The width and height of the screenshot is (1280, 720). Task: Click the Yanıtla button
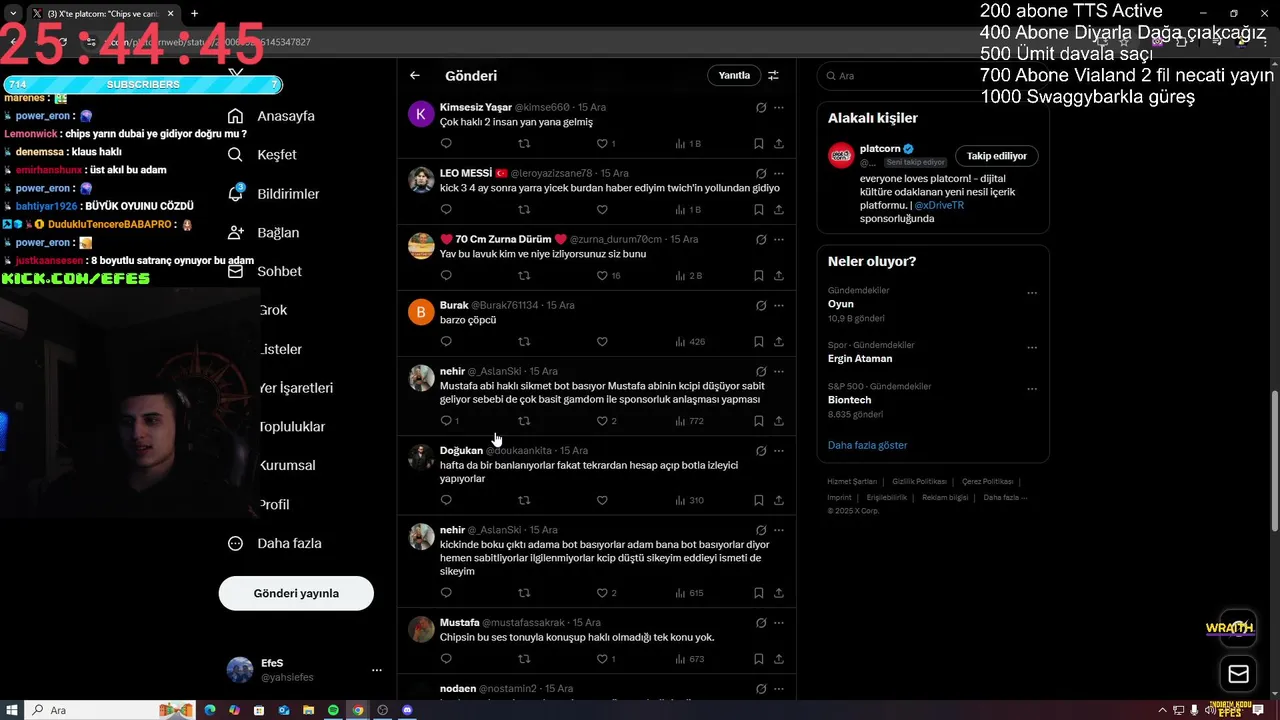(x=734, y=76)
